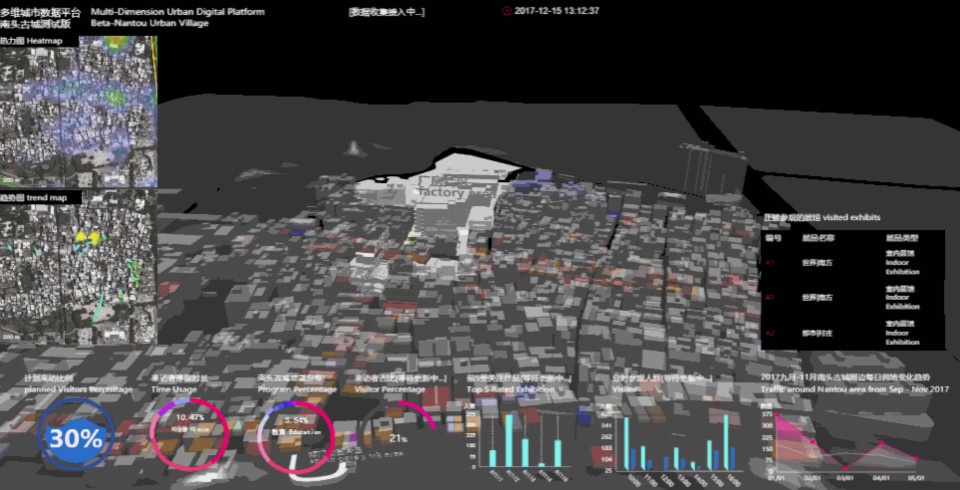Click the tallest bar in Top 5 Rated Exhibition
960x490 pixels.
point(510,440)
